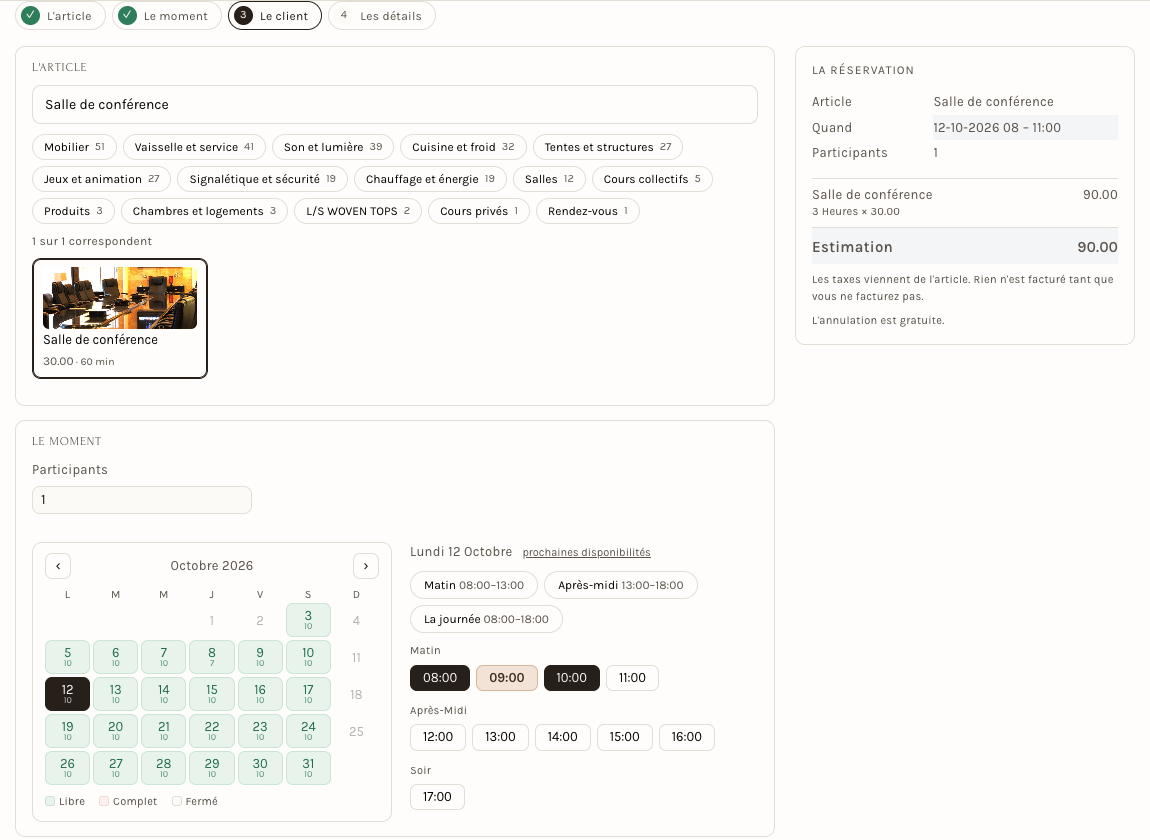Pick the 16:00 afternoon slot
Viewport: 1150px width, 840px height.
[x=686, y=737]
